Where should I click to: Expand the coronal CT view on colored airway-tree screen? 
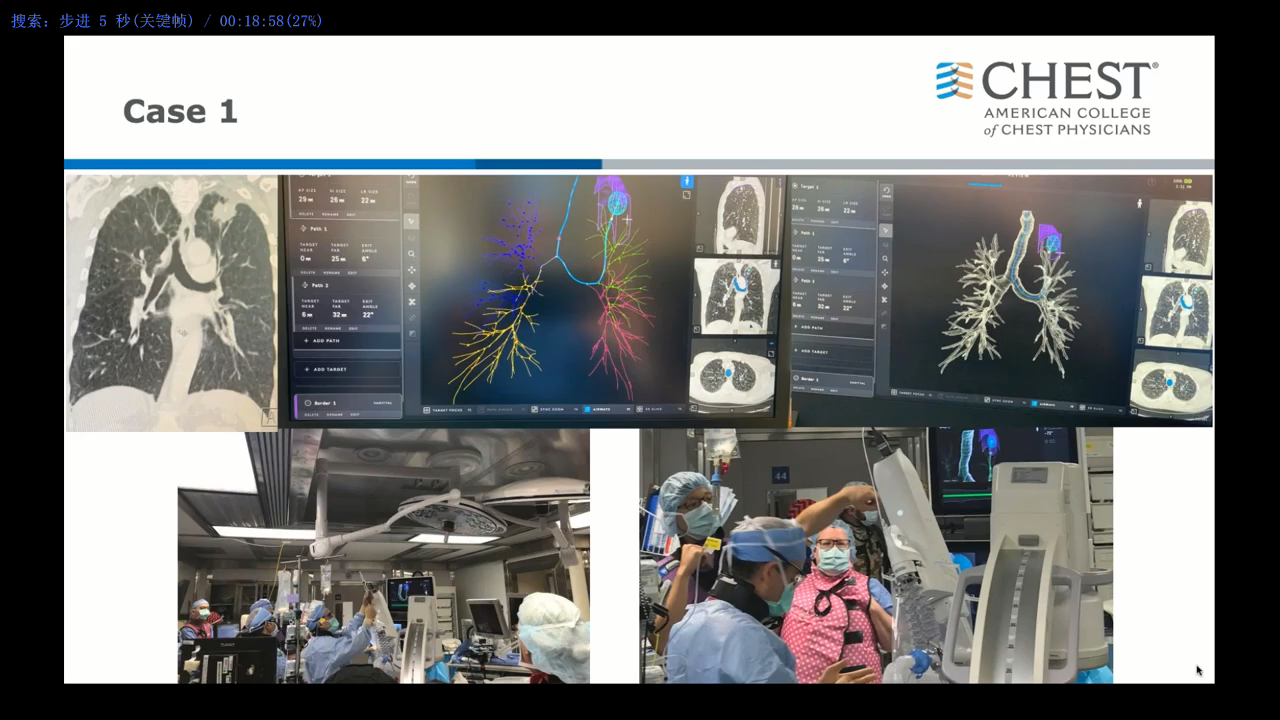(697, 329)
